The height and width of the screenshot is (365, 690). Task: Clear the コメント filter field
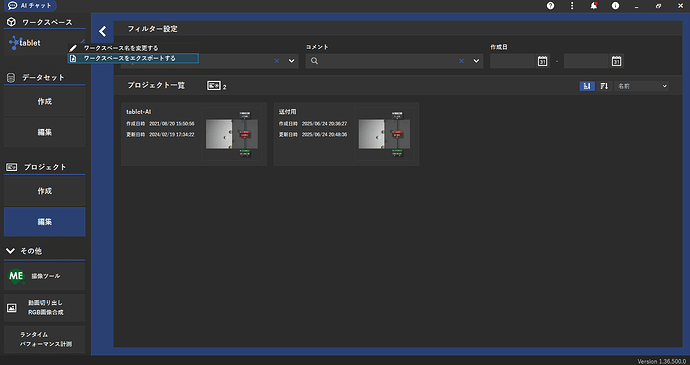(x=461, y=61)
